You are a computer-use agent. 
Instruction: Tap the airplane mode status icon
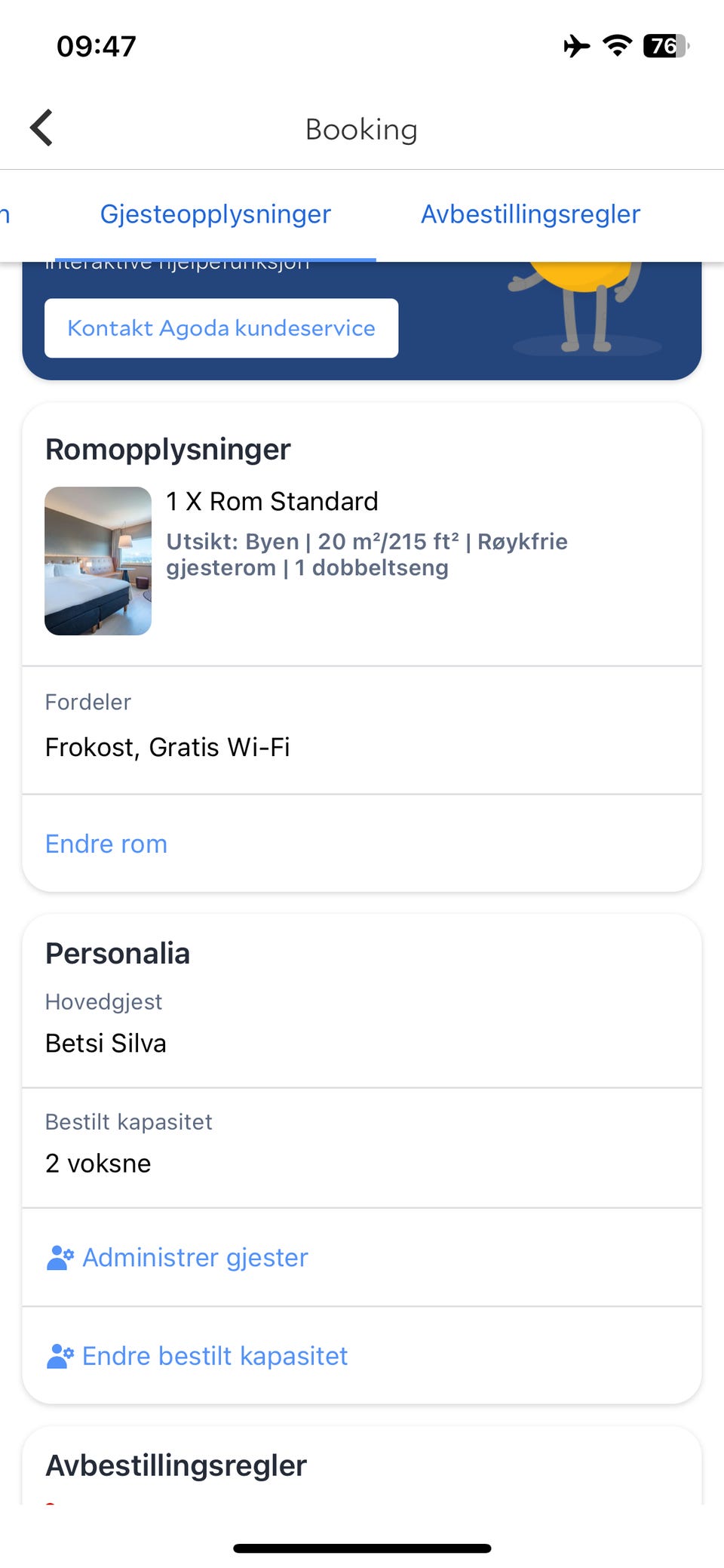(x=577, y=46)
